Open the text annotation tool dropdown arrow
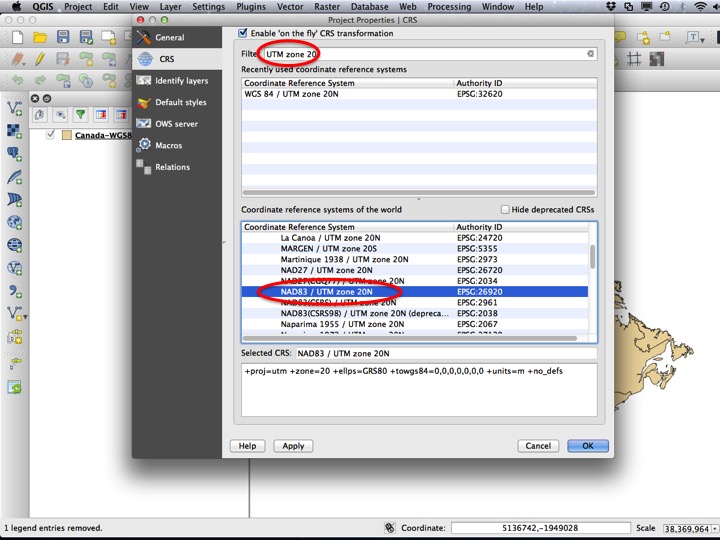The width and height of the screenshot is (720, 540). 703,40
